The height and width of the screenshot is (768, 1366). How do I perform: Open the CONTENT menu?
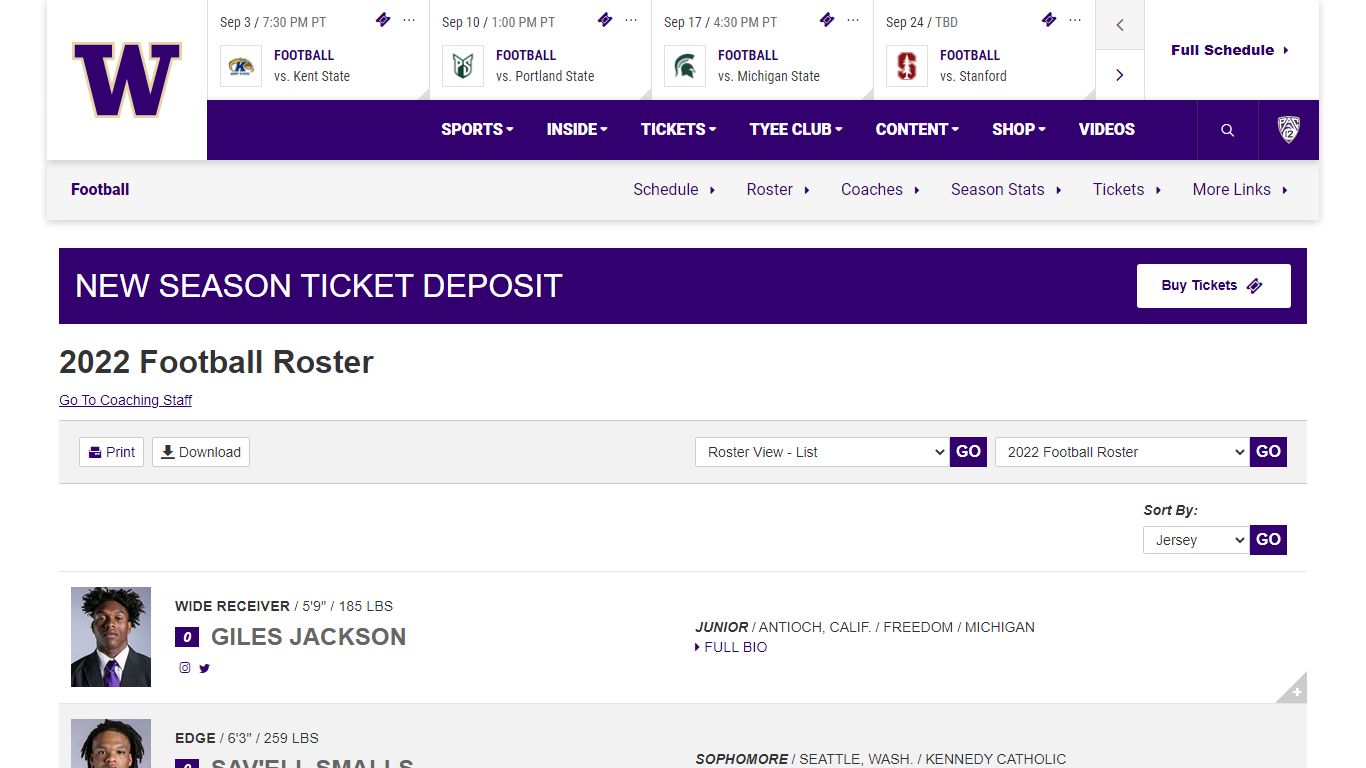tap(917, 129)
